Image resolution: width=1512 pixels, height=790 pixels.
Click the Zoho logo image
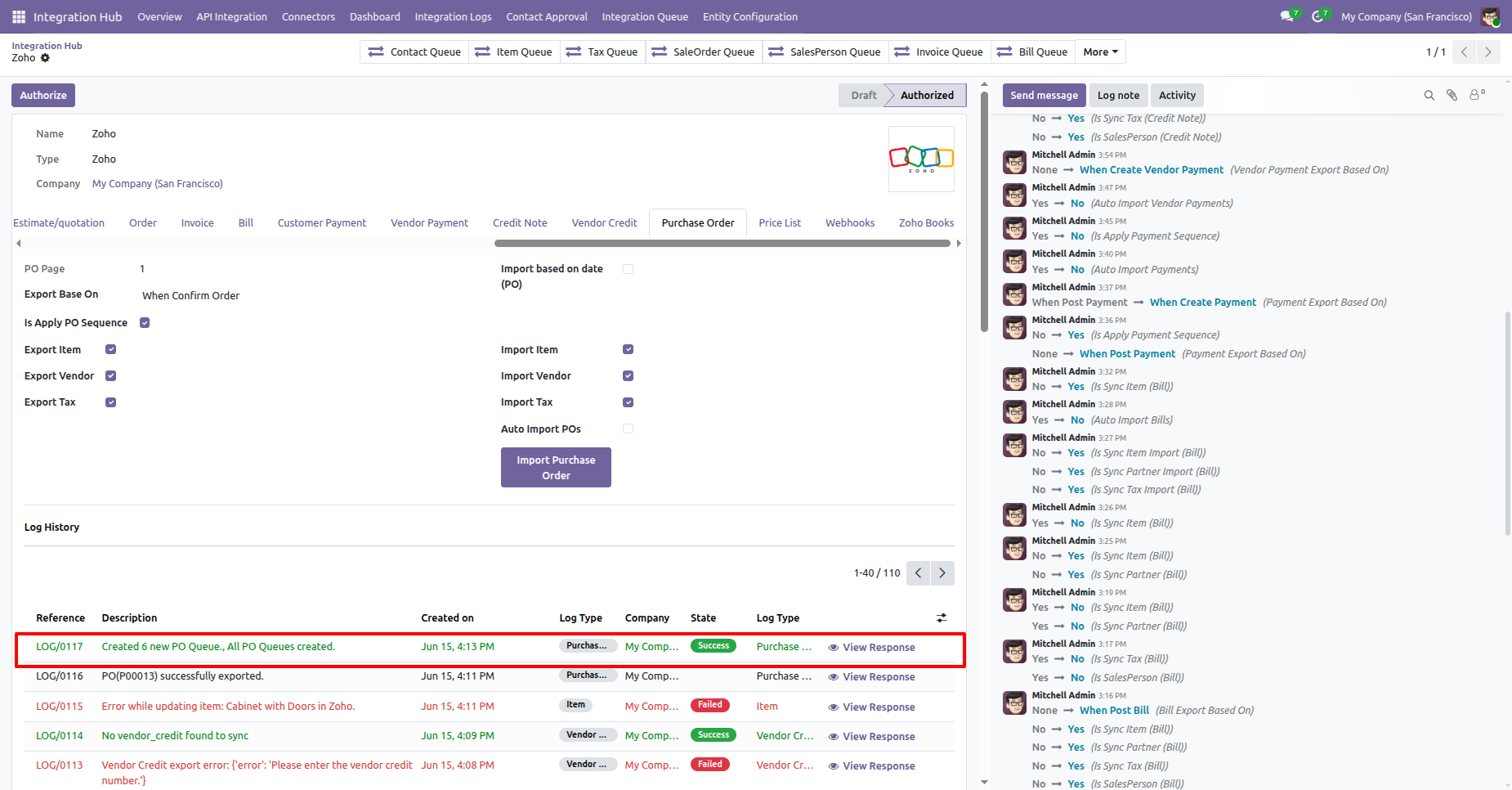[x=921, y=159]
